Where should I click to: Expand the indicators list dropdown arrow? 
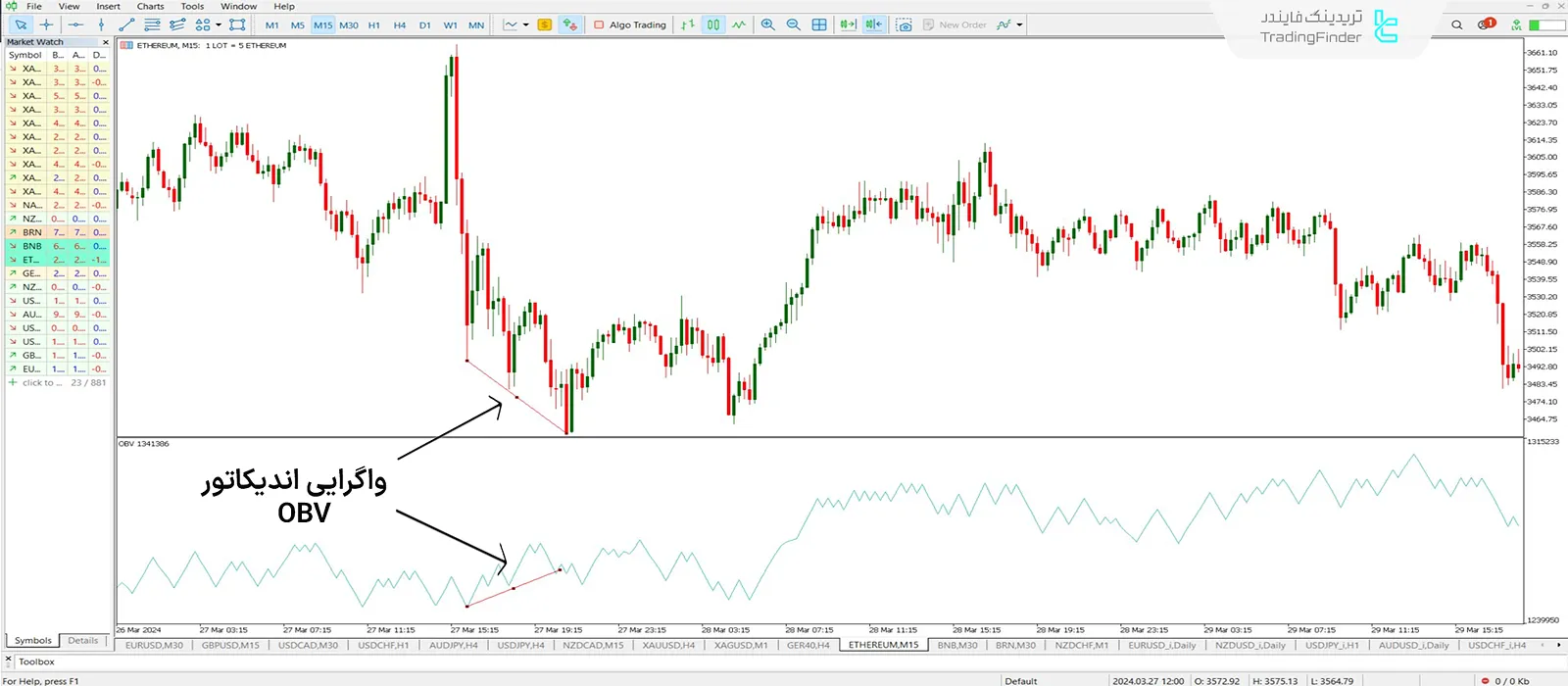tap(1020, 24)
